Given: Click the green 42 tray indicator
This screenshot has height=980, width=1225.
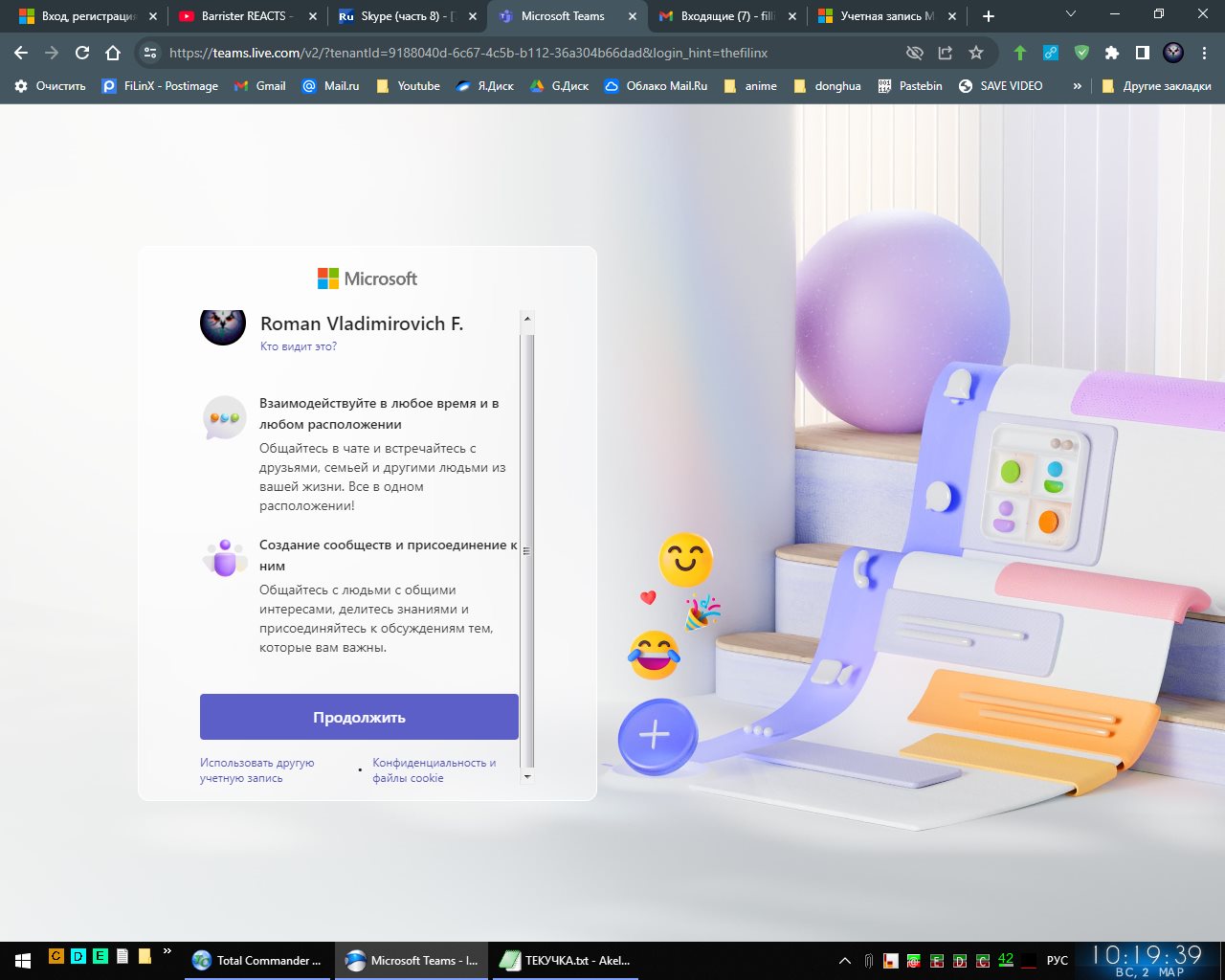Looking at the screenshot, I should pyautogui.click(x=1005, y=960).
